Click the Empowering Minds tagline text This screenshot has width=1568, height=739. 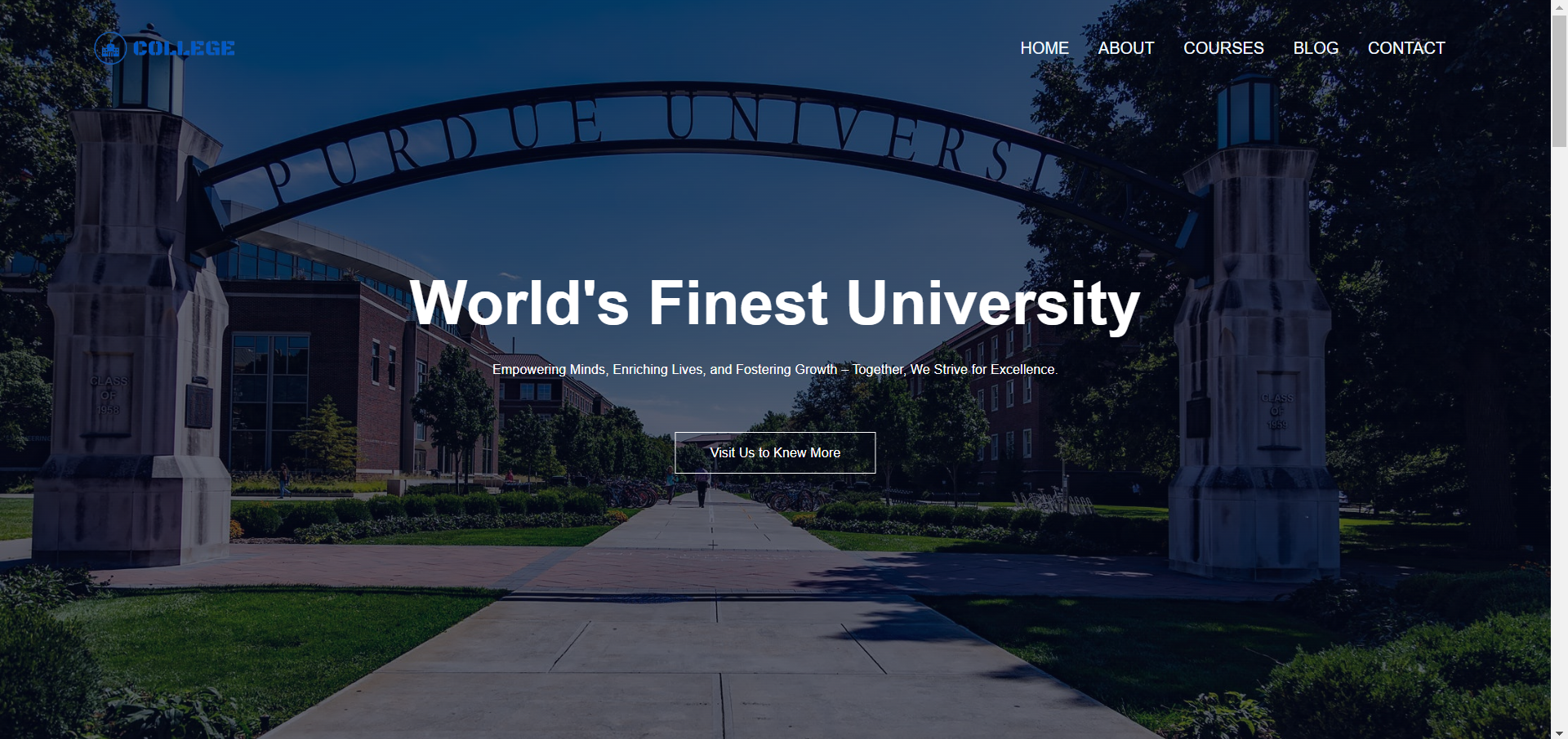click(774, 369)
